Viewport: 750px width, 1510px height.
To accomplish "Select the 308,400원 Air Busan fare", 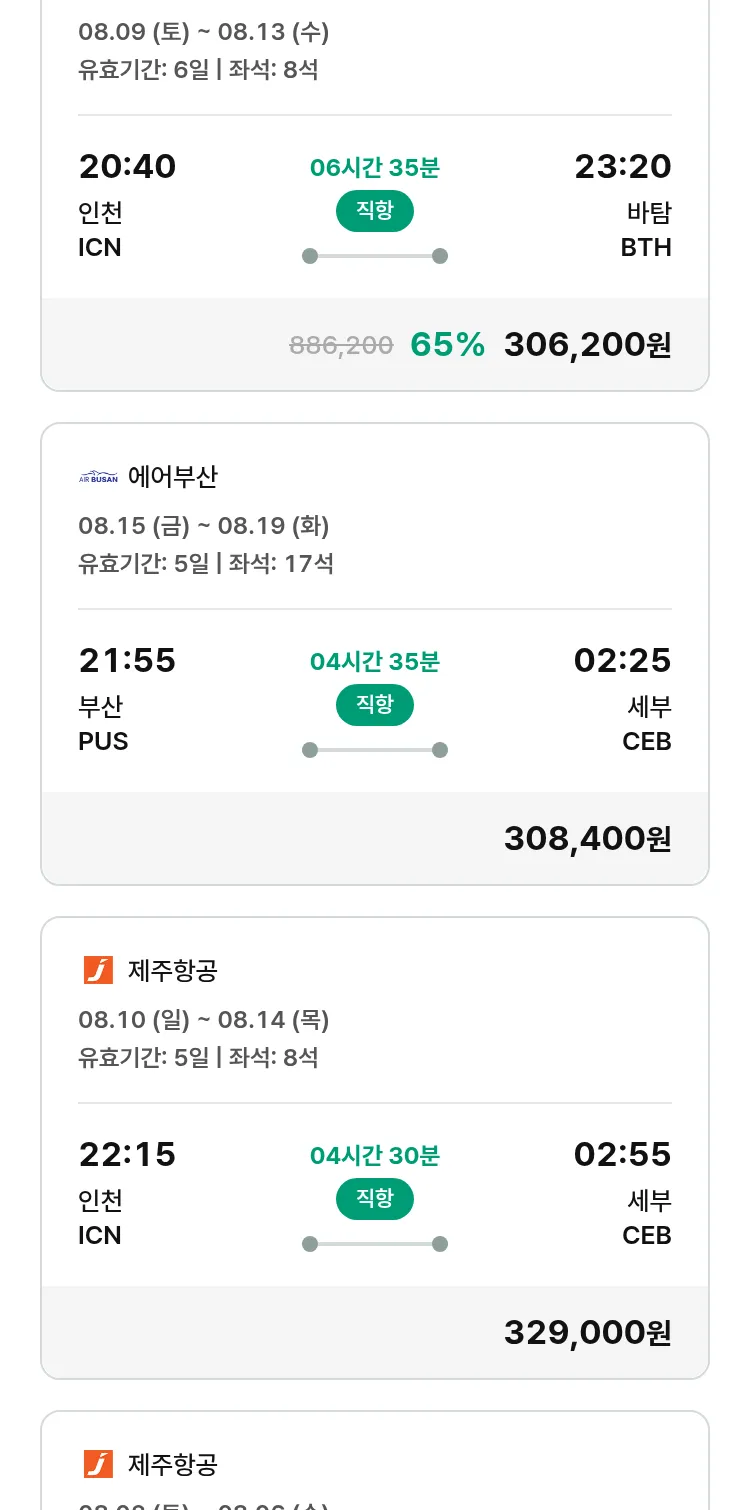I will [587, 838].
